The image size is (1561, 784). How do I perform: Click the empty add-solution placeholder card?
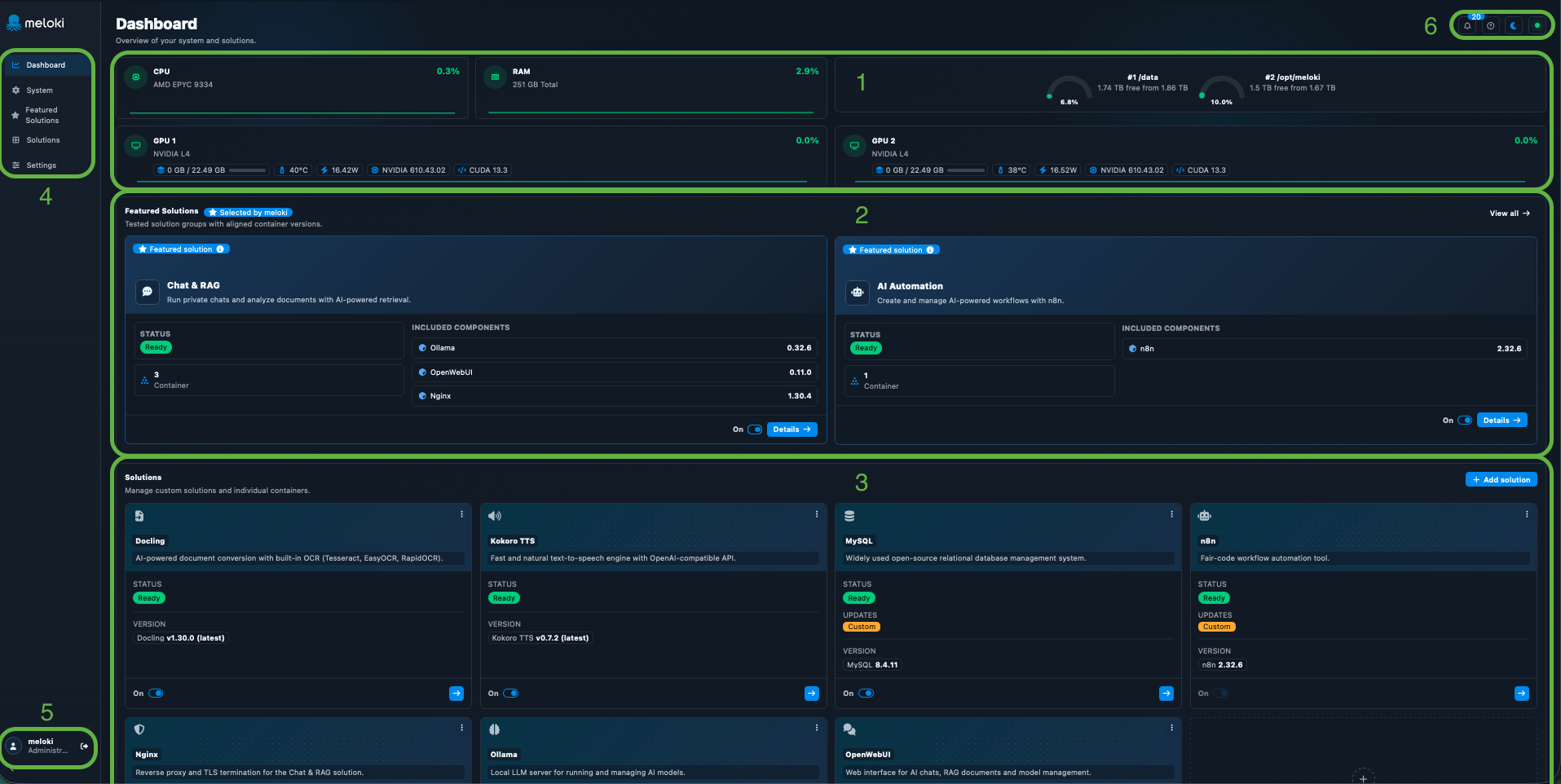click(x=1363, y=751)
